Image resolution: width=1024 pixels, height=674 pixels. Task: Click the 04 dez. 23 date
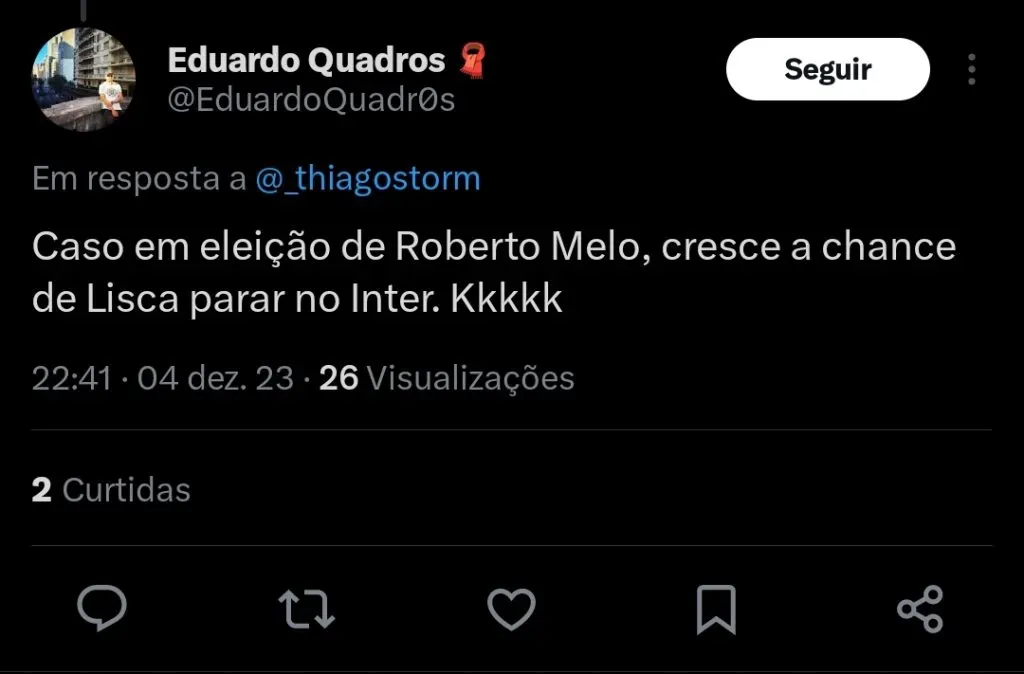pyautogui.click(x=215, y=378)
